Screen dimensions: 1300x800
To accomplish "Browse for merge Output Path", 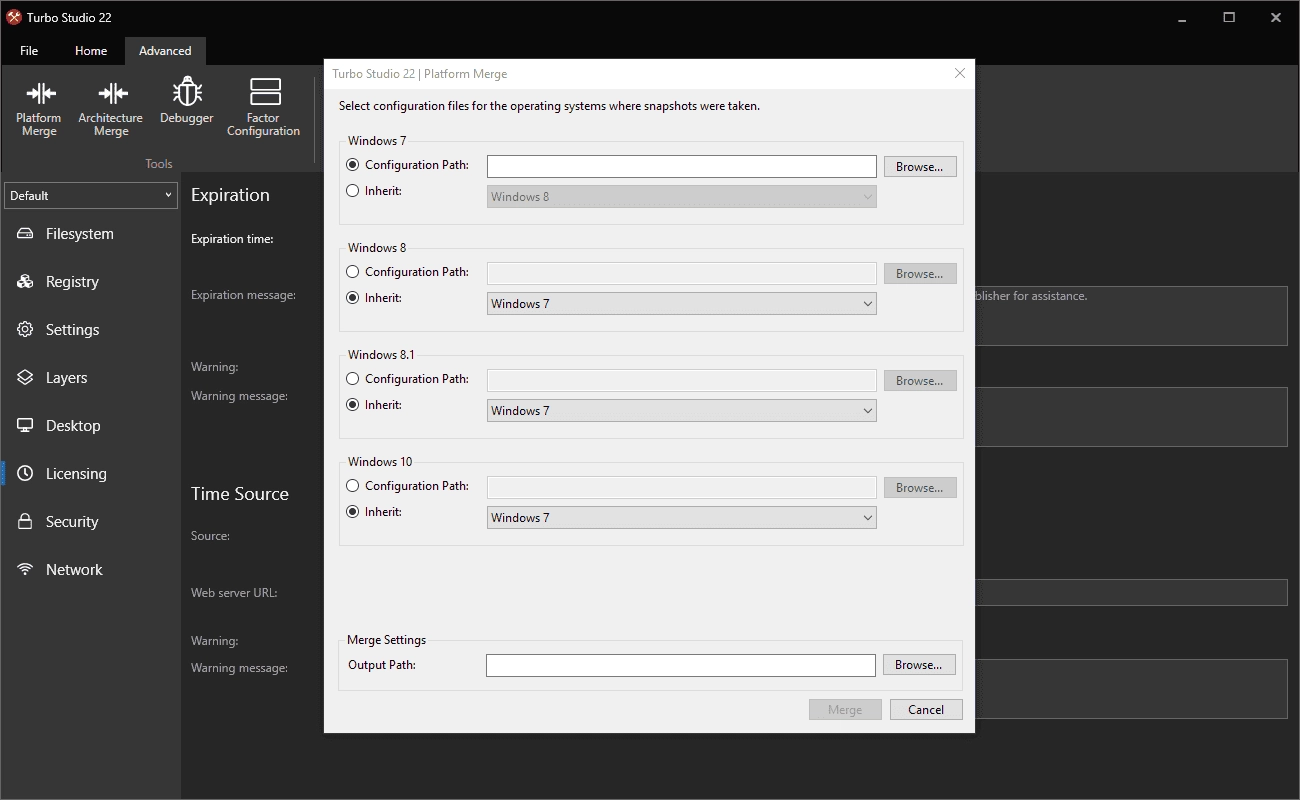I will pyautogui.click(x=919, y=665).
